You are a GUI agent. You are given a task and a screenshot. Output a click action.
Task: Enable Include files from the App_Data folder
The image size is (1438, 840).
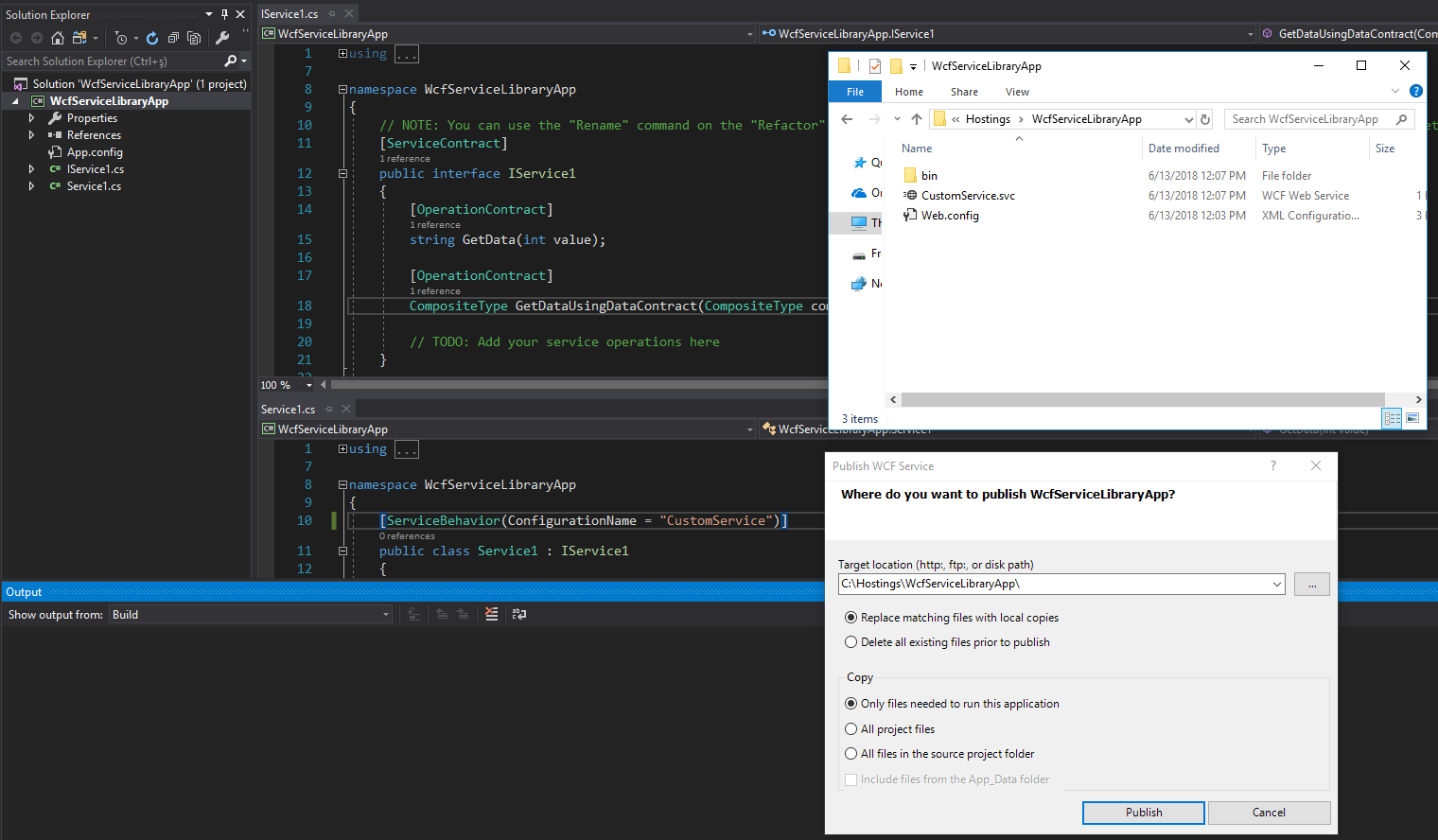pyautogui.click(x=851, y=779)
